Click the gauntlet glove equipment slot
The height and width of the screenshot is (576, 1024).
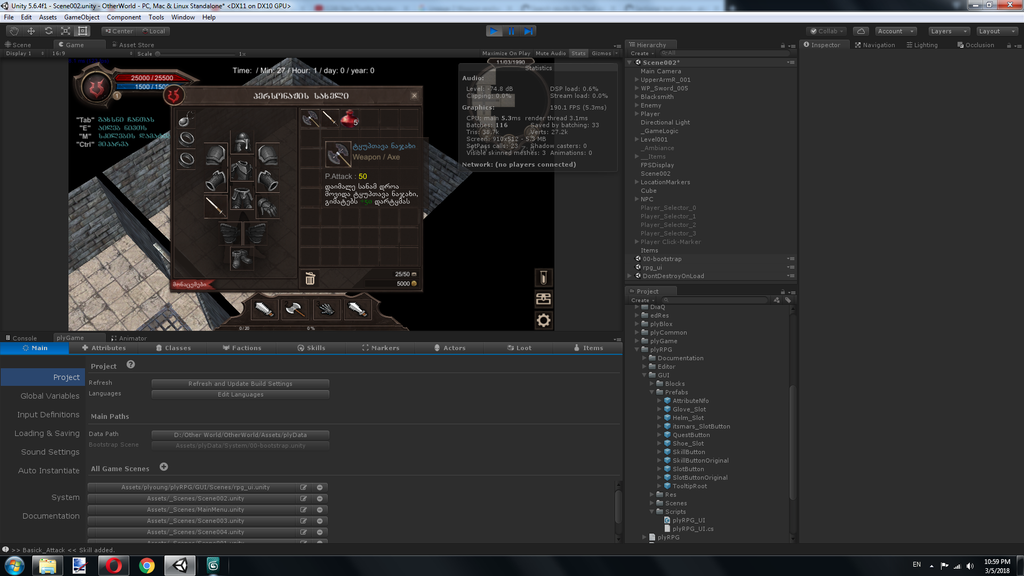click(267, 206)
